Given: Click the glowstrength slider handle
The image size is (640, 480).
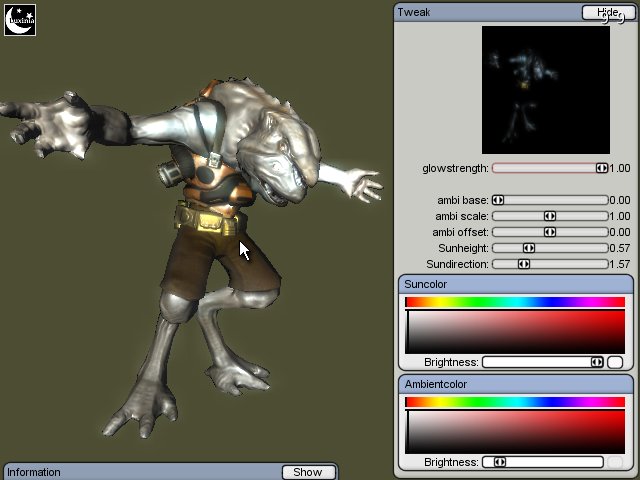Looking at the screenshot, I should (x=601, y=168).
